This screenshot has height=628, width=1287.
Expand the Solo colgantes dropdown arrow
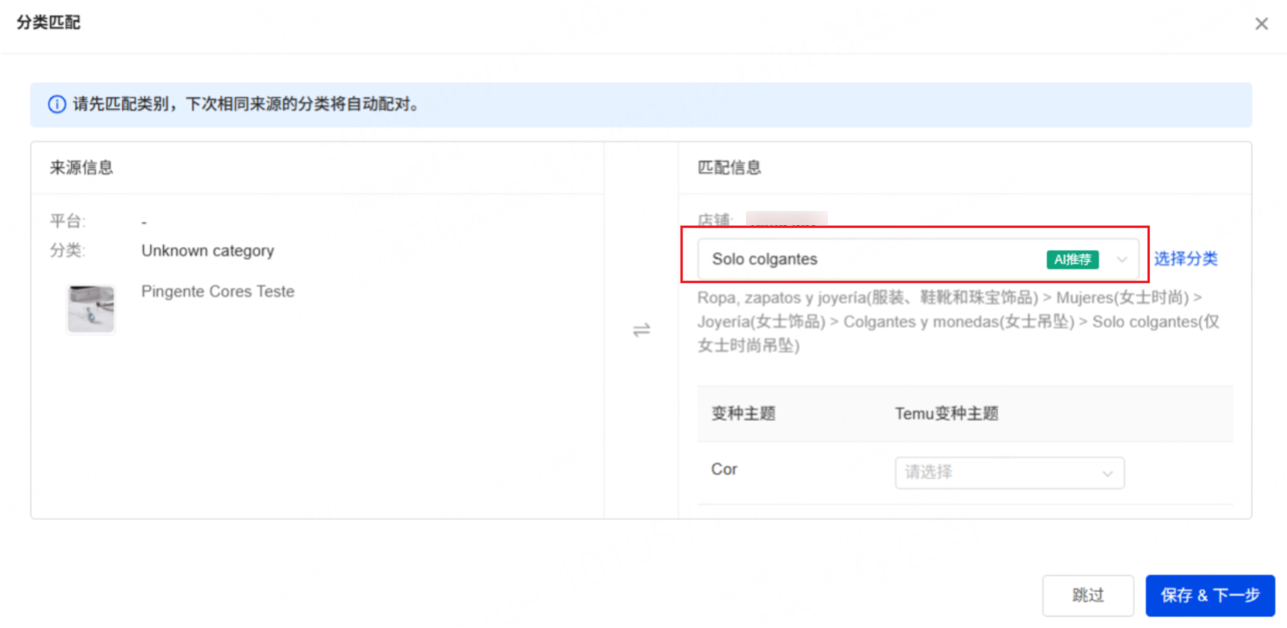[x=1121, y=260]
